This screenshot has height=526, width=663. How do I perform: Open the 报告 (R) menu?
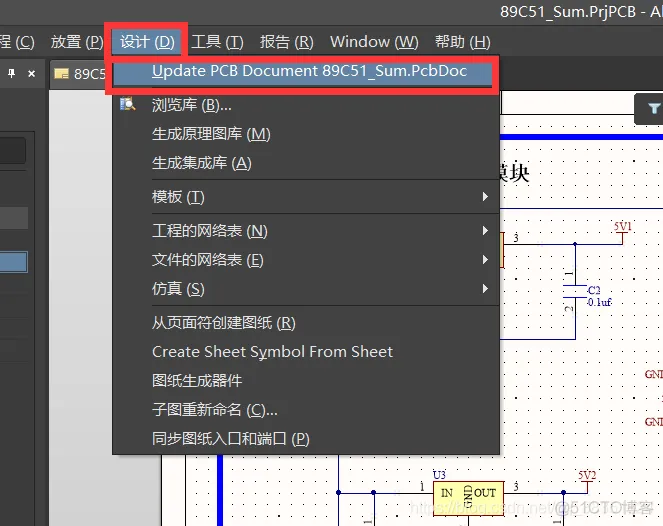pos(287,42)
